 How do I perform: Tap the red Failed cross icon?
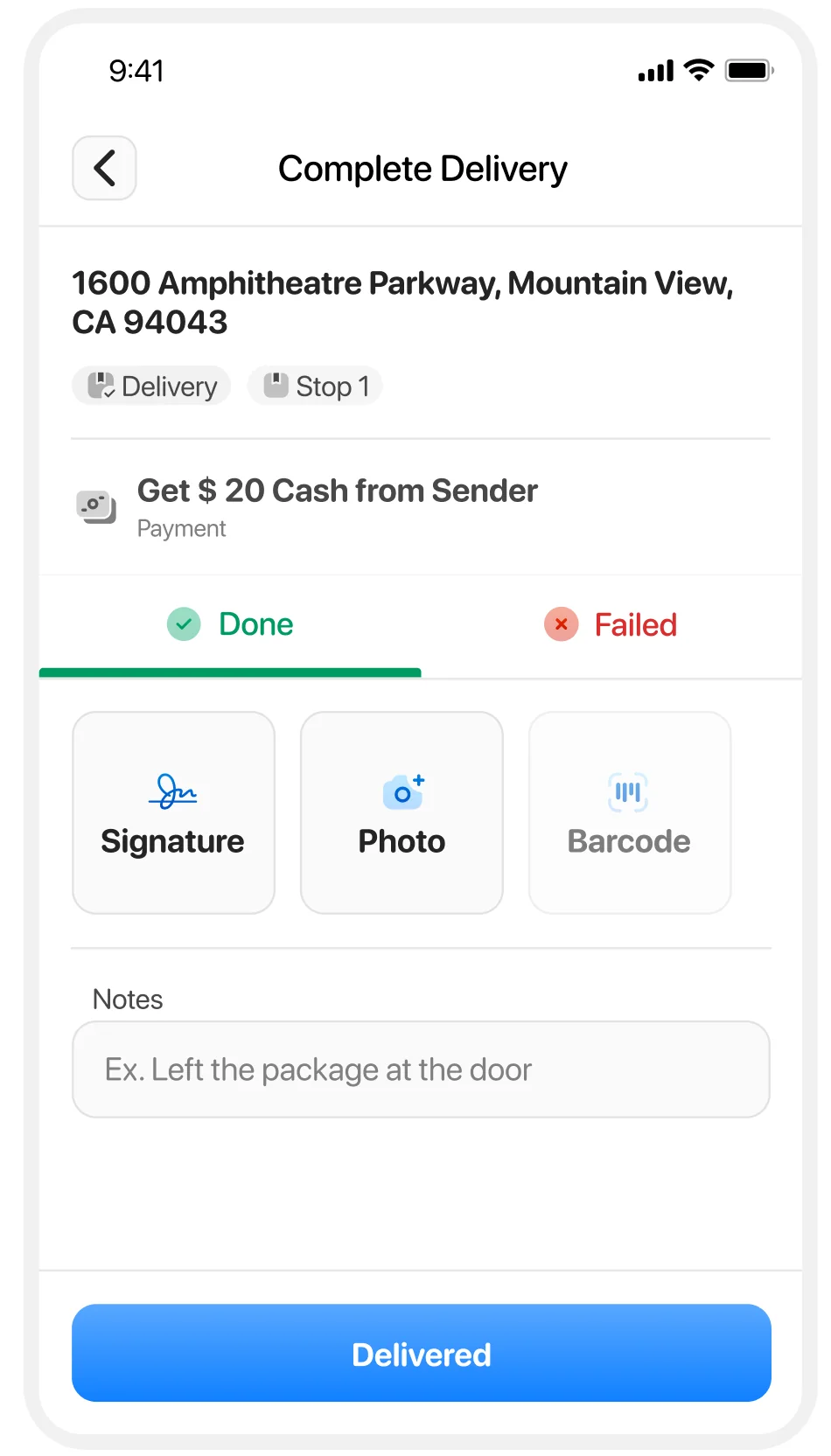click(562, 624)
